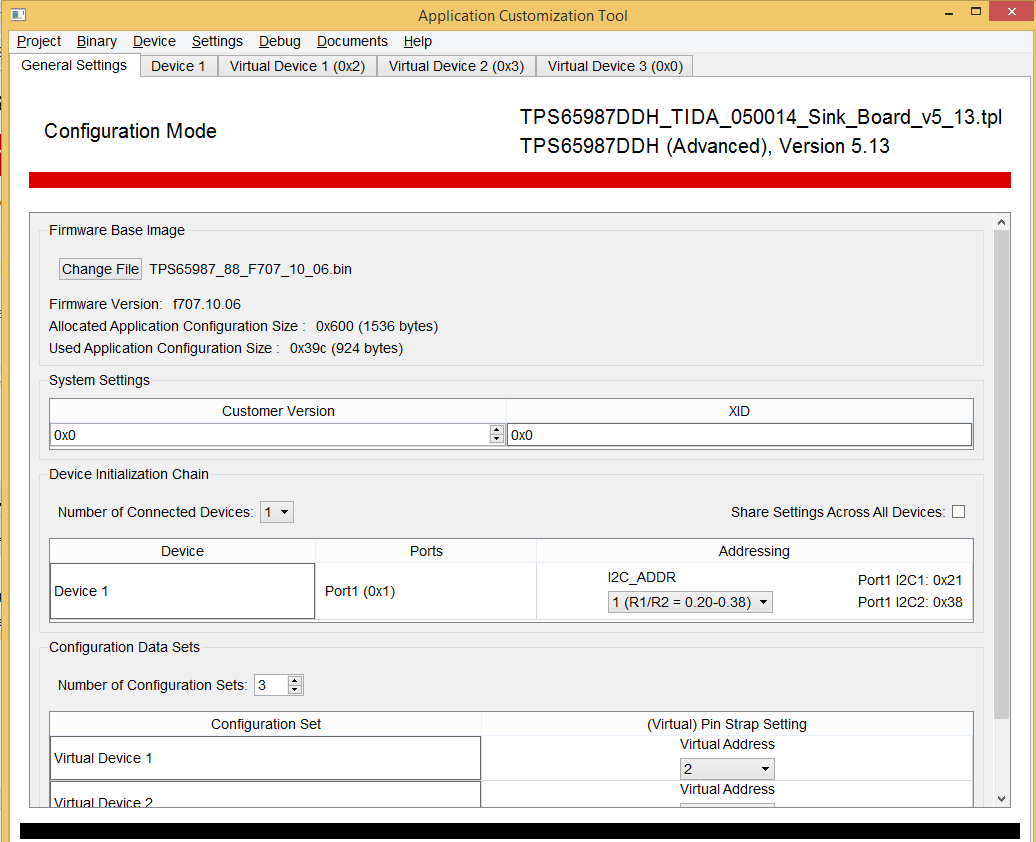This screenshot has height=842, width=1036.
Task: Select the Device 1 table cell
Action: coord(182,591)
